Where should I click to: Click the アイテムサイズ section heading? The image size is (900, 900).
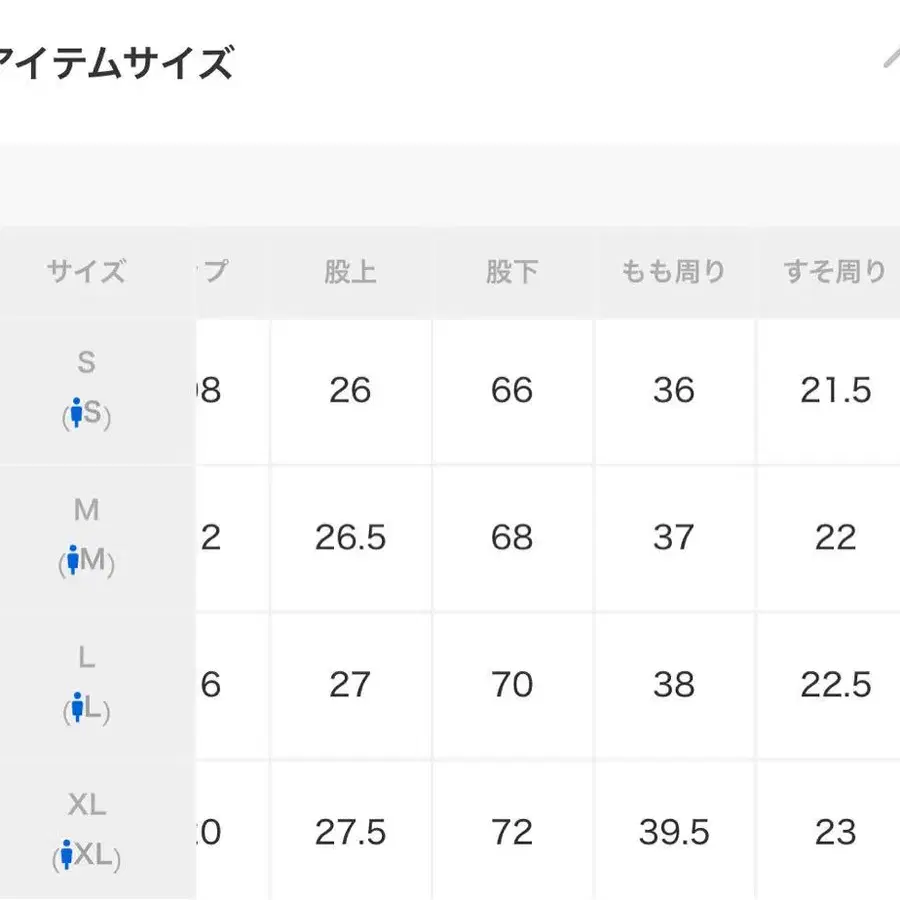point(115,64)
